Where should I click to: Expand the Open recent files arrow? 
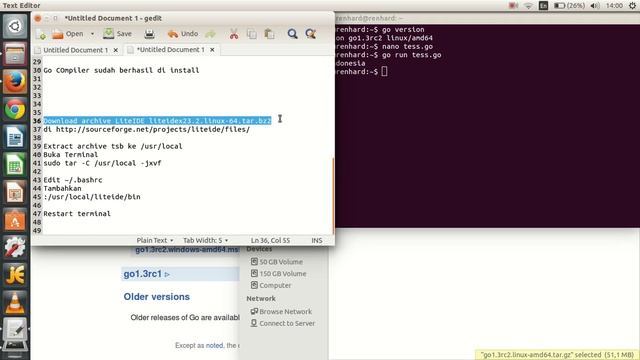click(x=92, y=34)
